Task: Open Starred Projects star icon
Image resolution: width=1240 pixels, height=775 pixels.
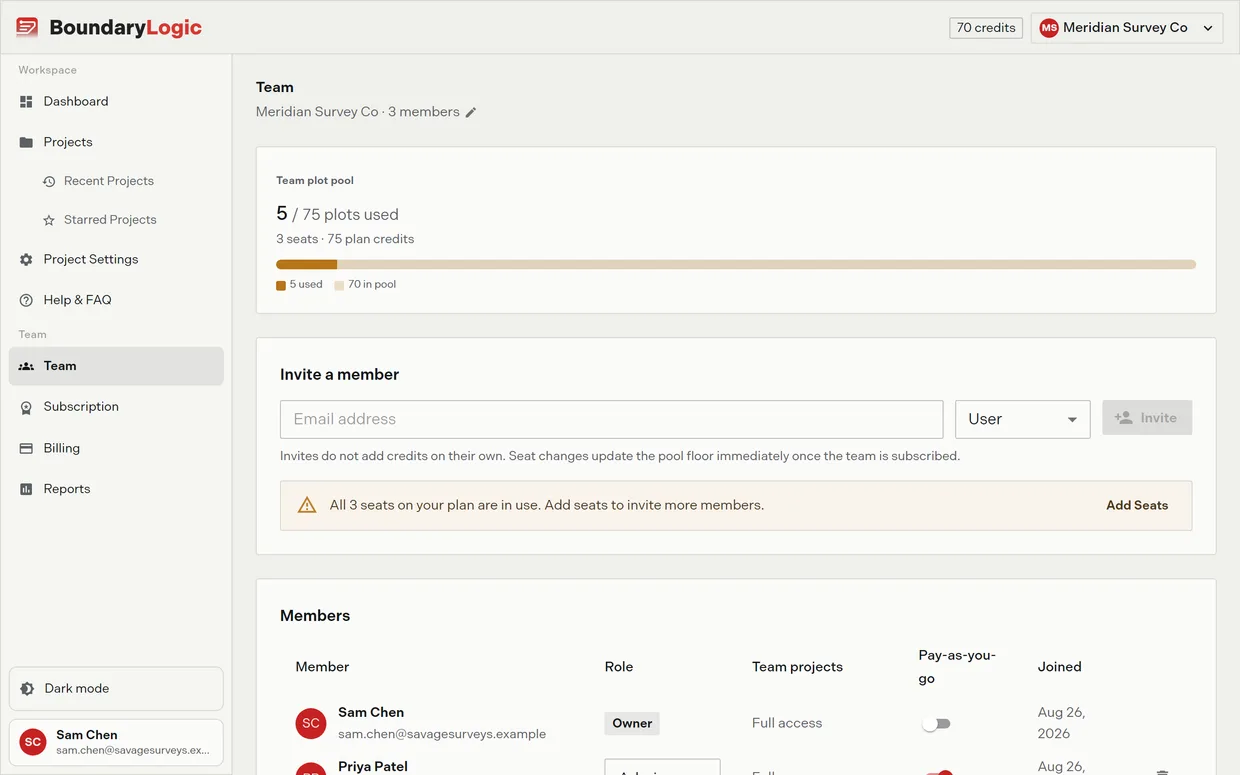Action: click(49, 220)
